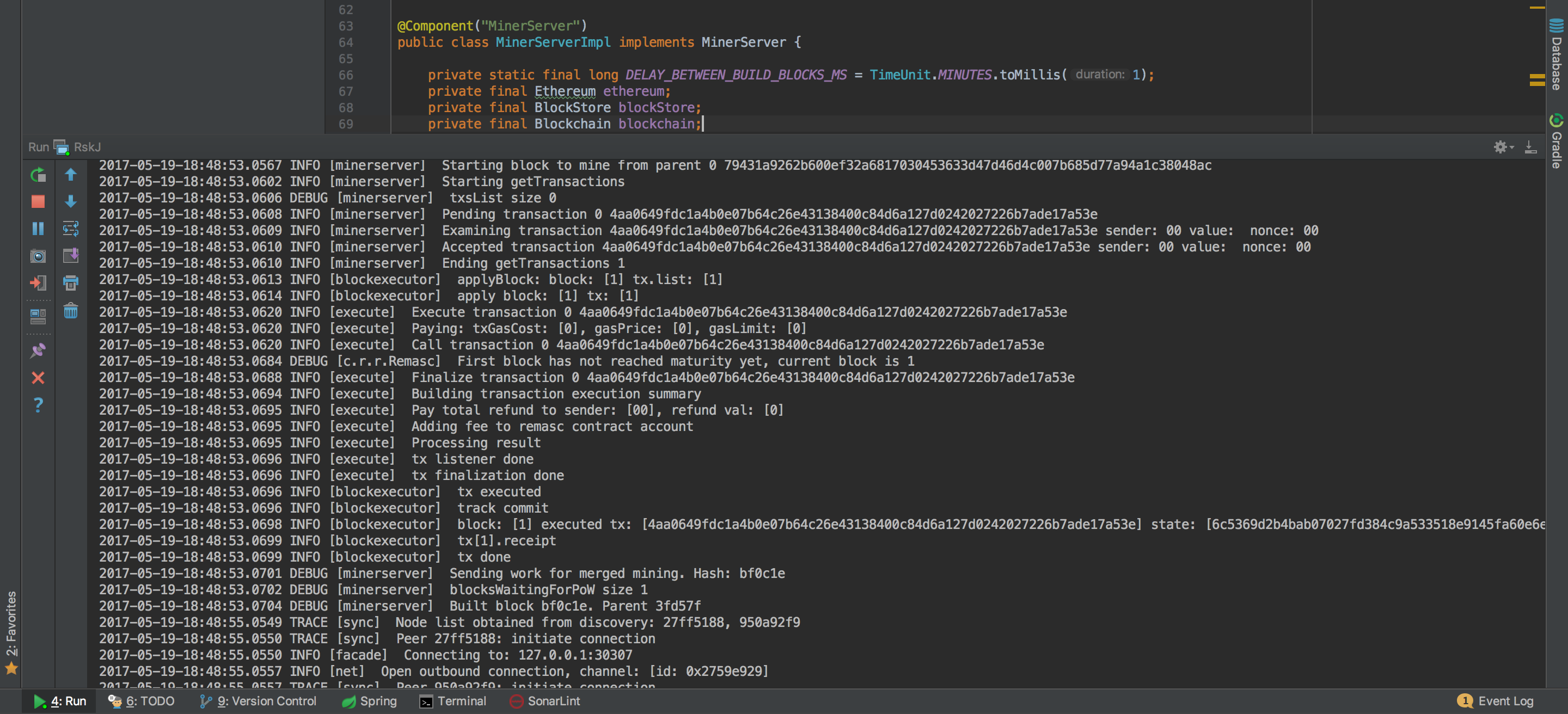Image resolution: width=1568 pixels, height=714 pixels.
Task: Click the dump threads camera icon
Action: [x=38, y=255]
